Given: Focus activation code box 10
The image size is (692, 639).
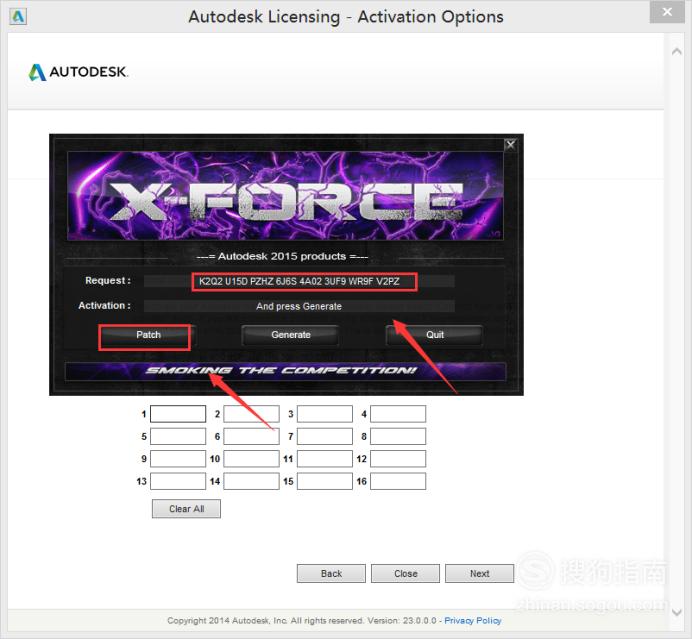Looking at the screenshot, I should [252, 459].
